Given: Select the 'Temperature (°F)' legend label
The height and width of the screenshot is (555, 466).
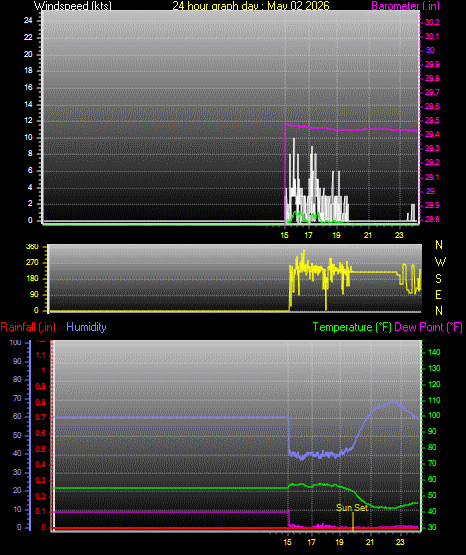Looking at the screenshot, I should [352, 327].
